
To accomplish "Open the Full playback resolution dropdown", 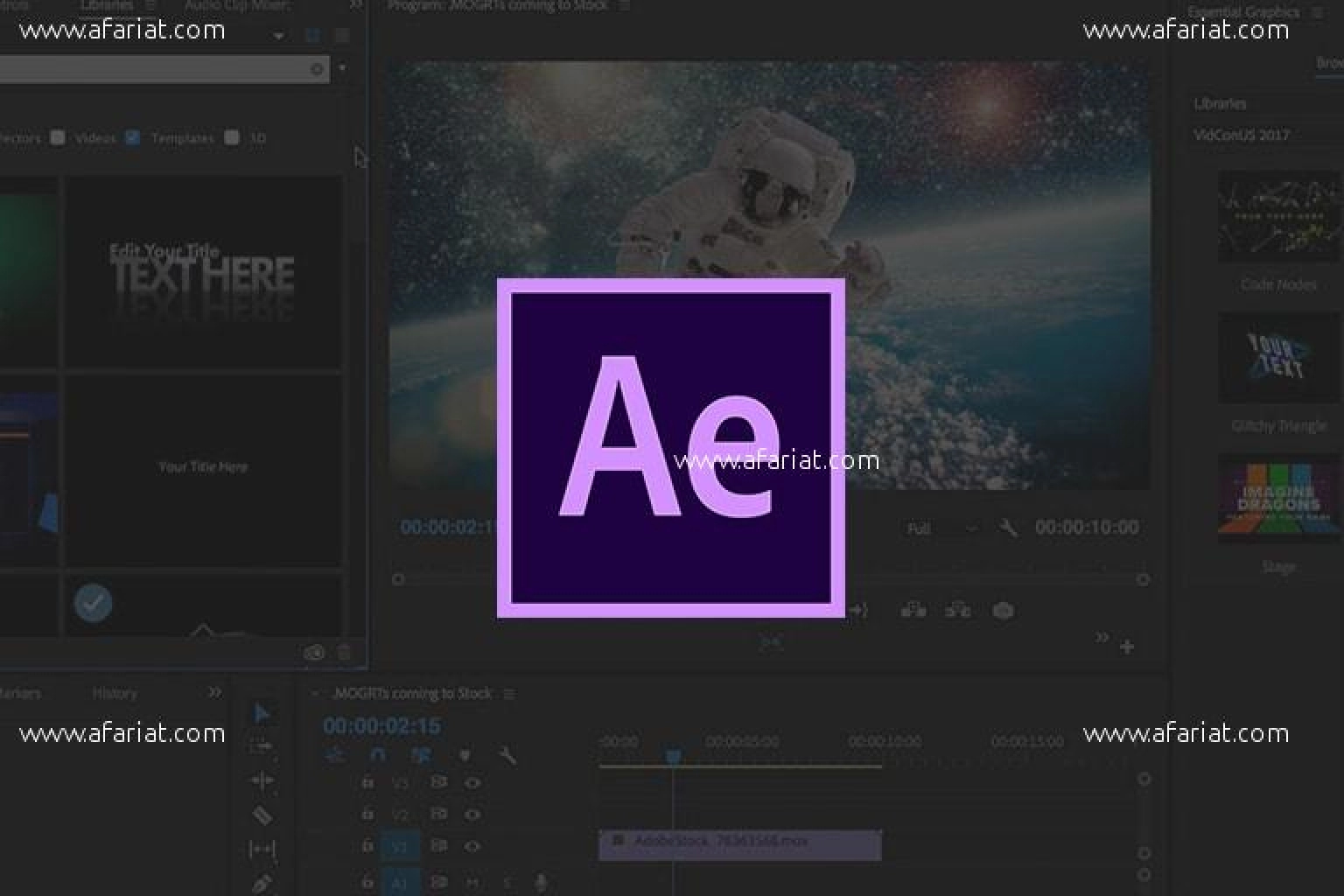I will point(941,528).
